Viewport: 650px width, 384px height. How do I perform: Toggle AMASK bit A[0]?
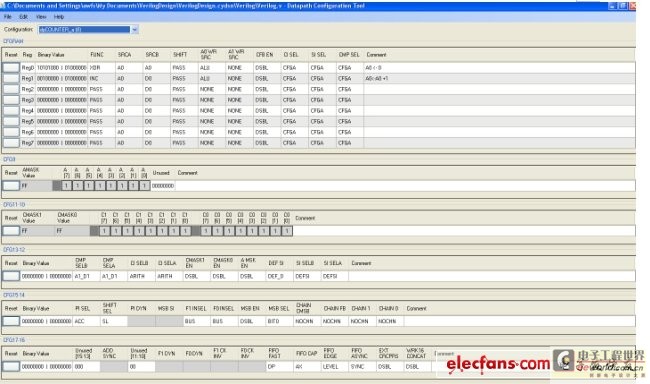pos(144,186)
